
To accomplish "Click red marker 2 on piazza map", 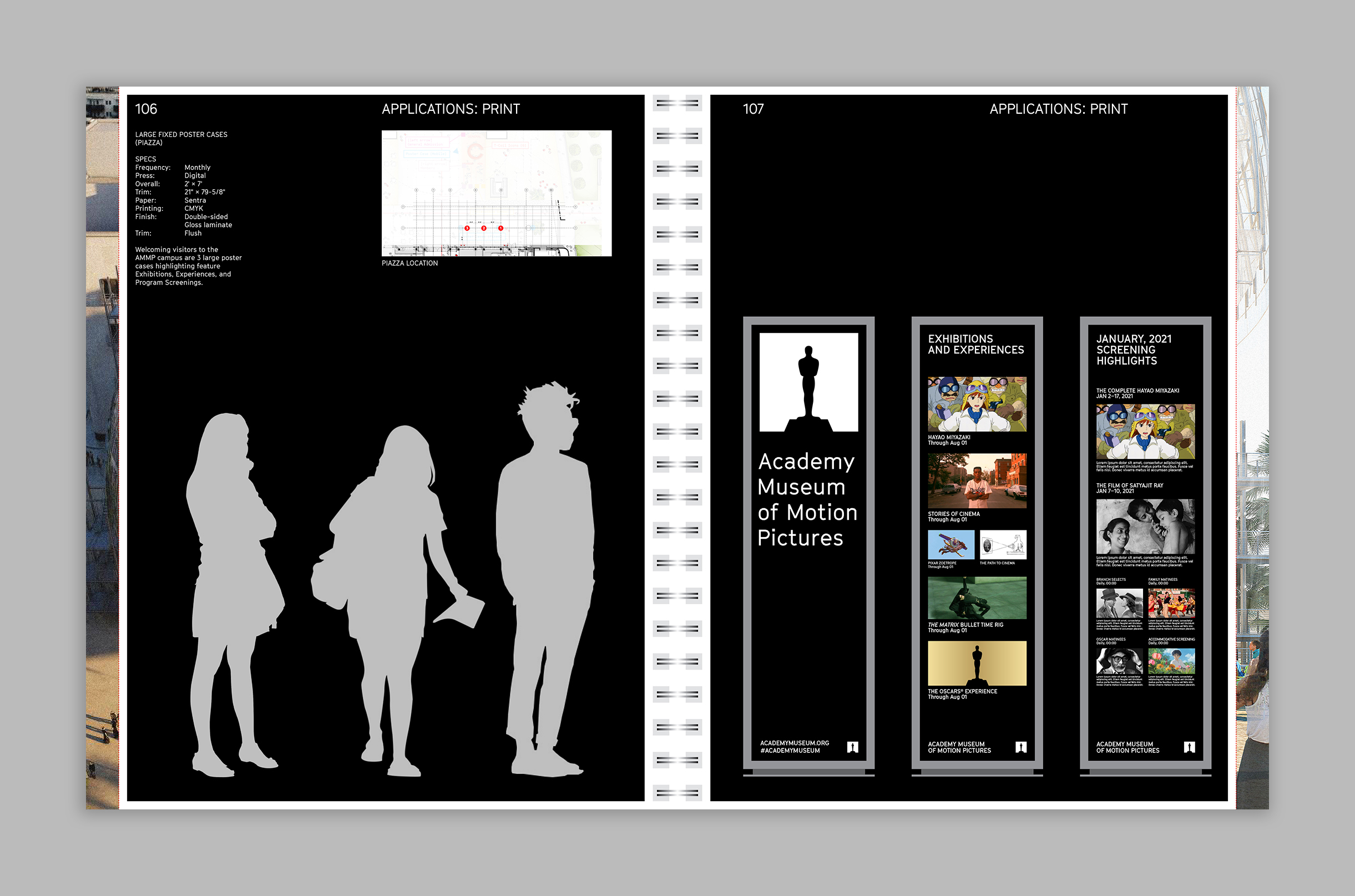I will point(483,228).
